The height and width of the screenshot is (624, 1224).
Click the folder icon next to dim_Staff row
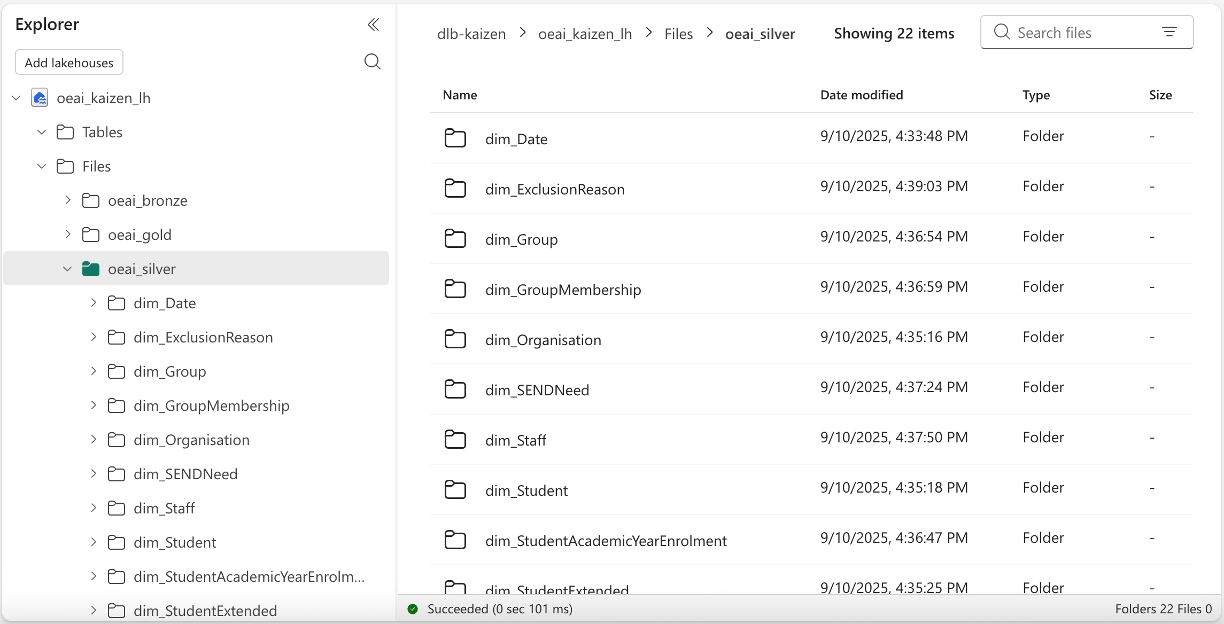pos(455,438)
